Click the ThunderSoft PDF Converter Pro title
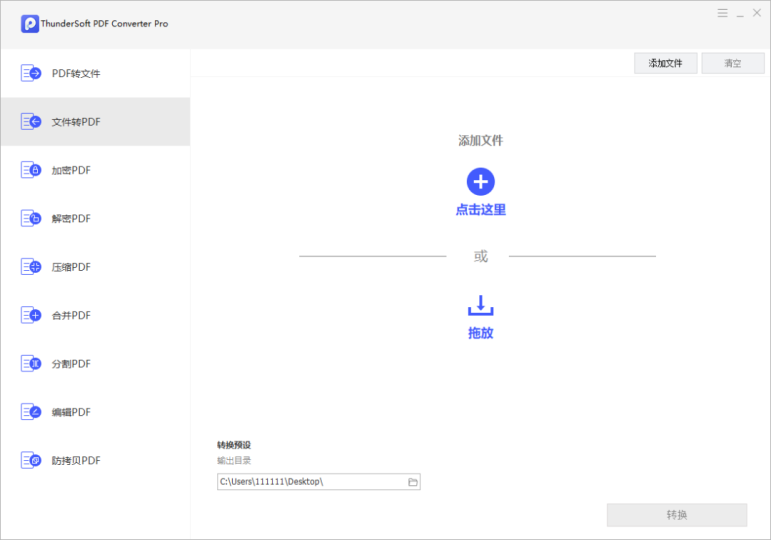The height and width of the screenshot is (540, 771). coord(104,24)
